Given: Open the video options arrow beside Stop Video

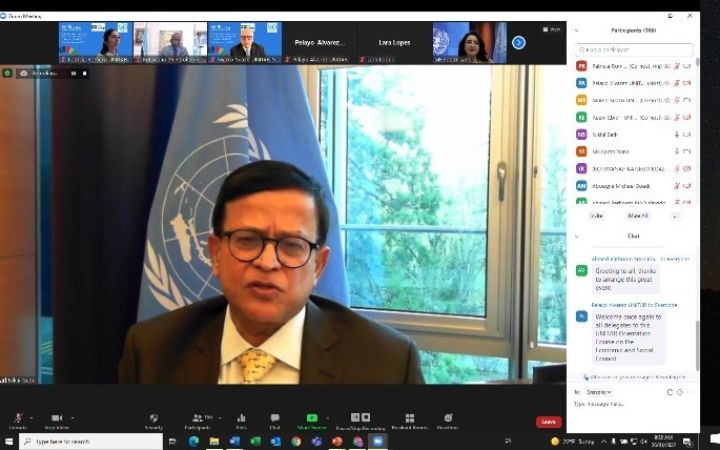Looking at the screenshot, I should [x=72, y=418].
